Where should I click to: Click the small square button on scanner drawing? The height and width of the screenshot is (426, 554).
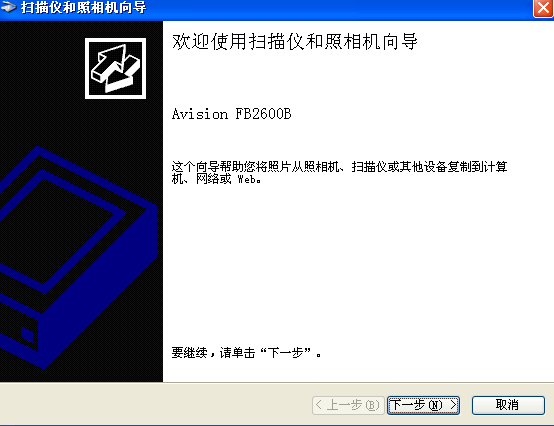[27, 334]
